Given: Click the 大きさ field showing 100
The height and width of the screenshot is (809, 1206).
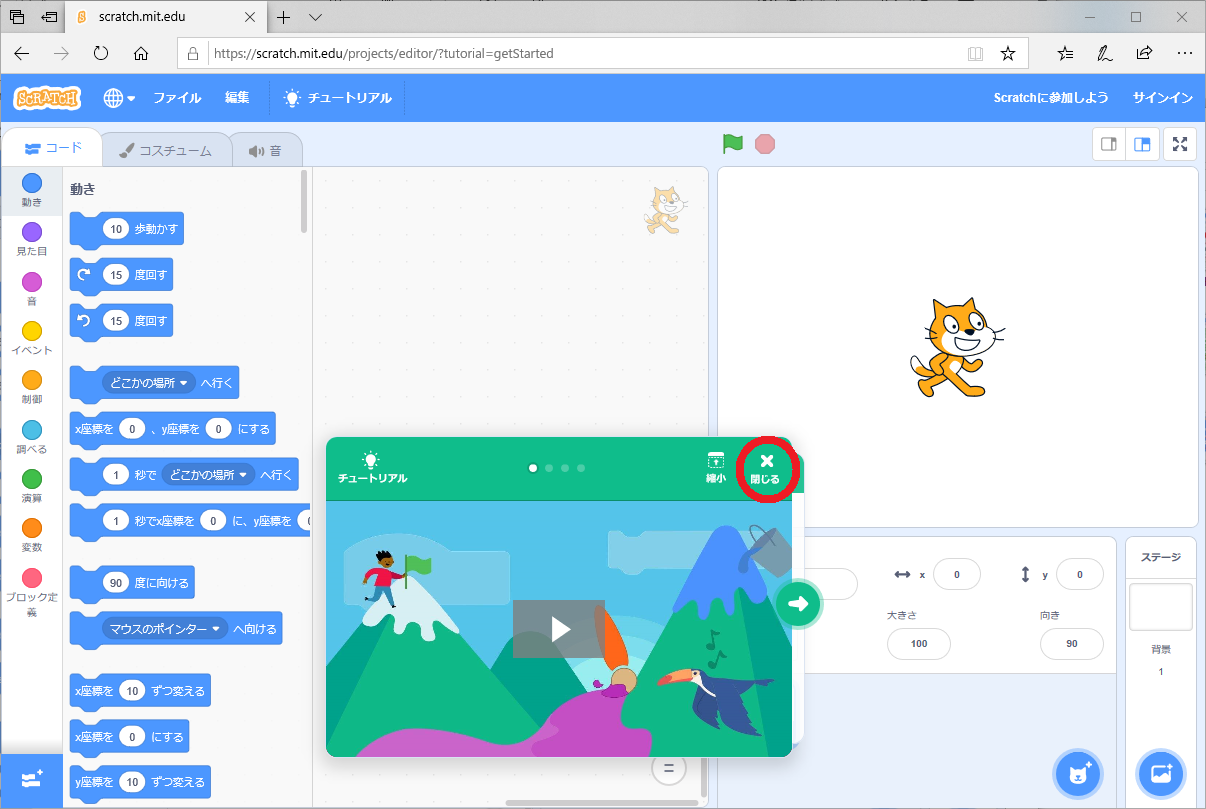Looking at the screenshot, I should [919, 643].
